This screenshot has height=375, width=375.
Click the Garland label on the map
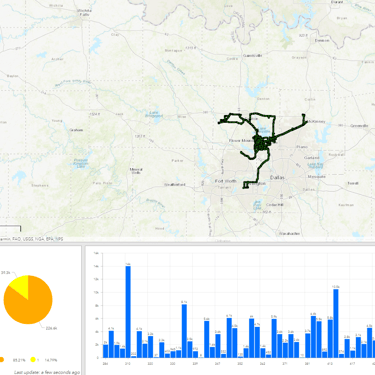(x=312, y=158)
